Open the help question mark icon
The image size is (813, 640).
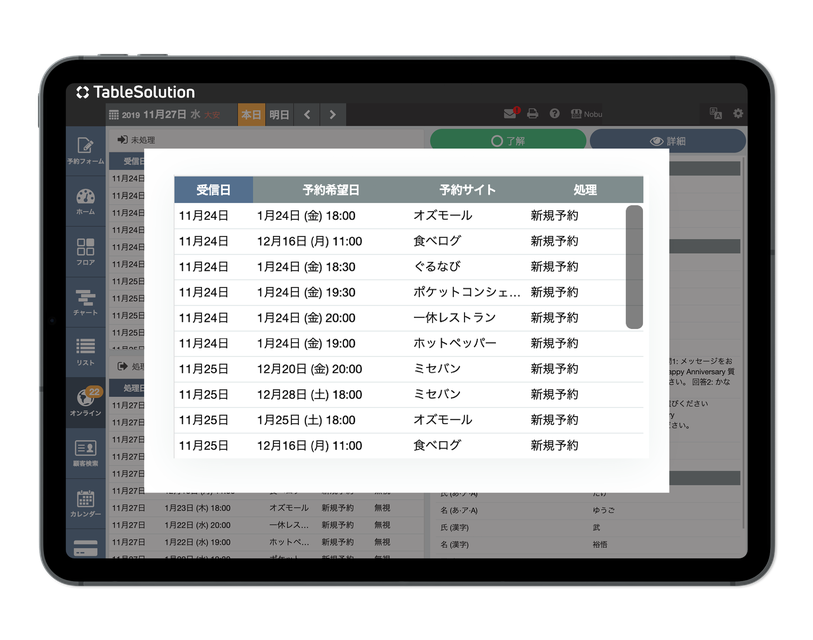click(555, 114)
